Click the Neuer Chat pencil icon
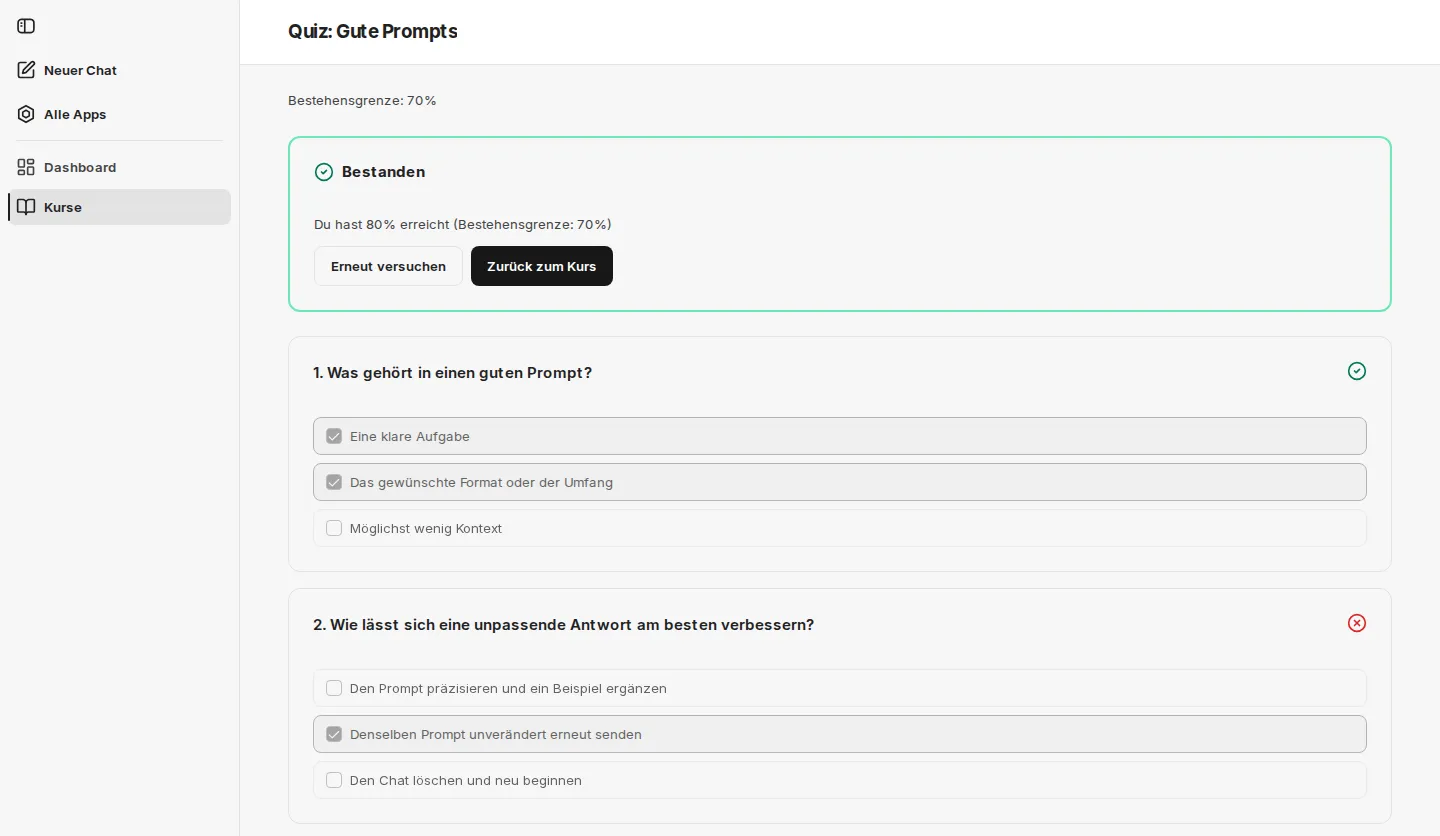The height and width of the screenshot is (836, 1440). pyautogui.click(x=26, y=70)
